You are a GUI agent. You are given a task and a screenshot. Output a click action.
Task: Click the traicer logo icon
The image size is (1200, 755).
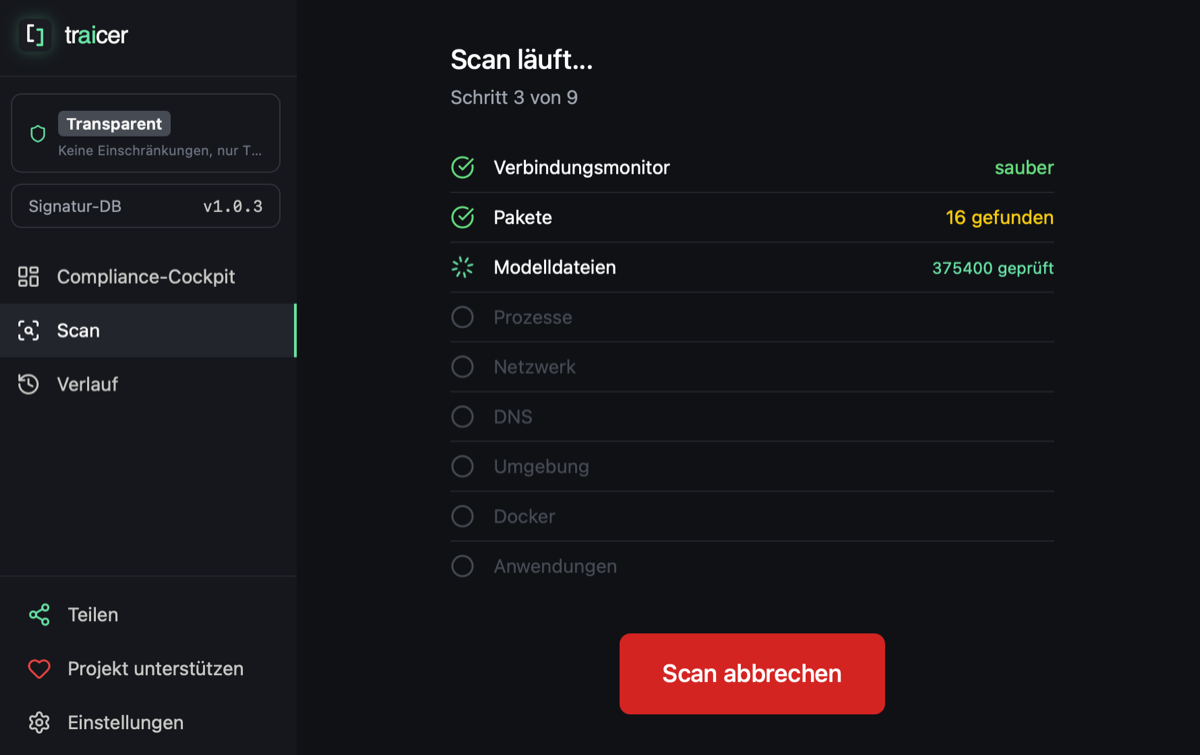[34, 35]
